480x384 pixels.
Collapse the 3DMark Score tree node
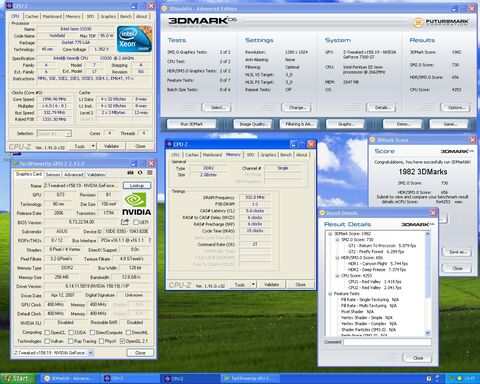click(330, 234)
